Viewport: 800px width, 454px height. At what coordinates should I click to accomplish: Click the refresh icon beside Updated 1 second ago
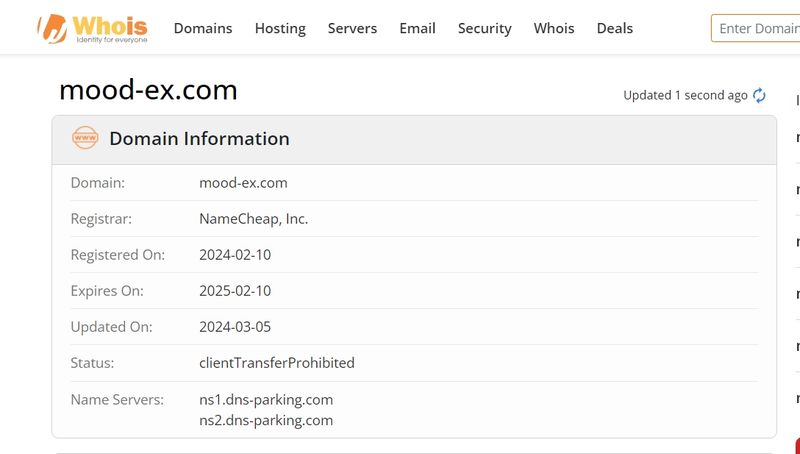[759, 95]
